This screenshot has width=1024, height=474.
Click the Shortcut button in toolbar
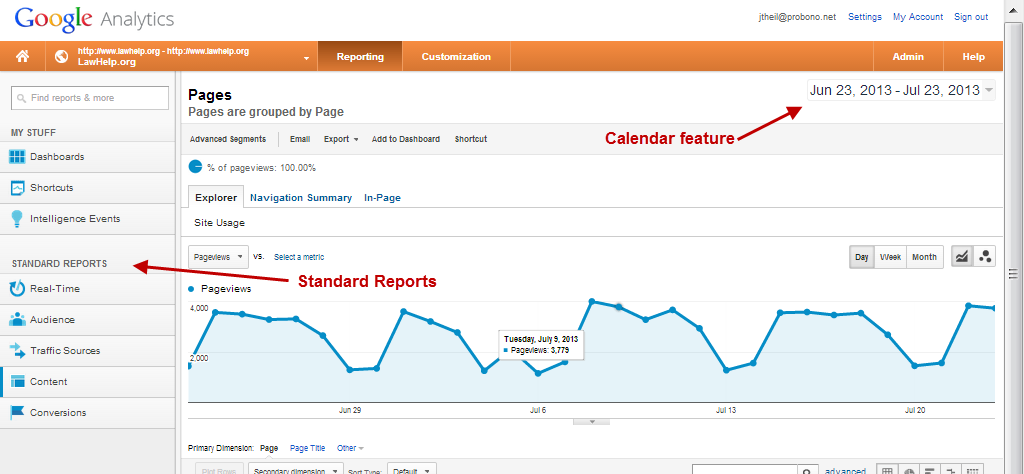point(471,139)
